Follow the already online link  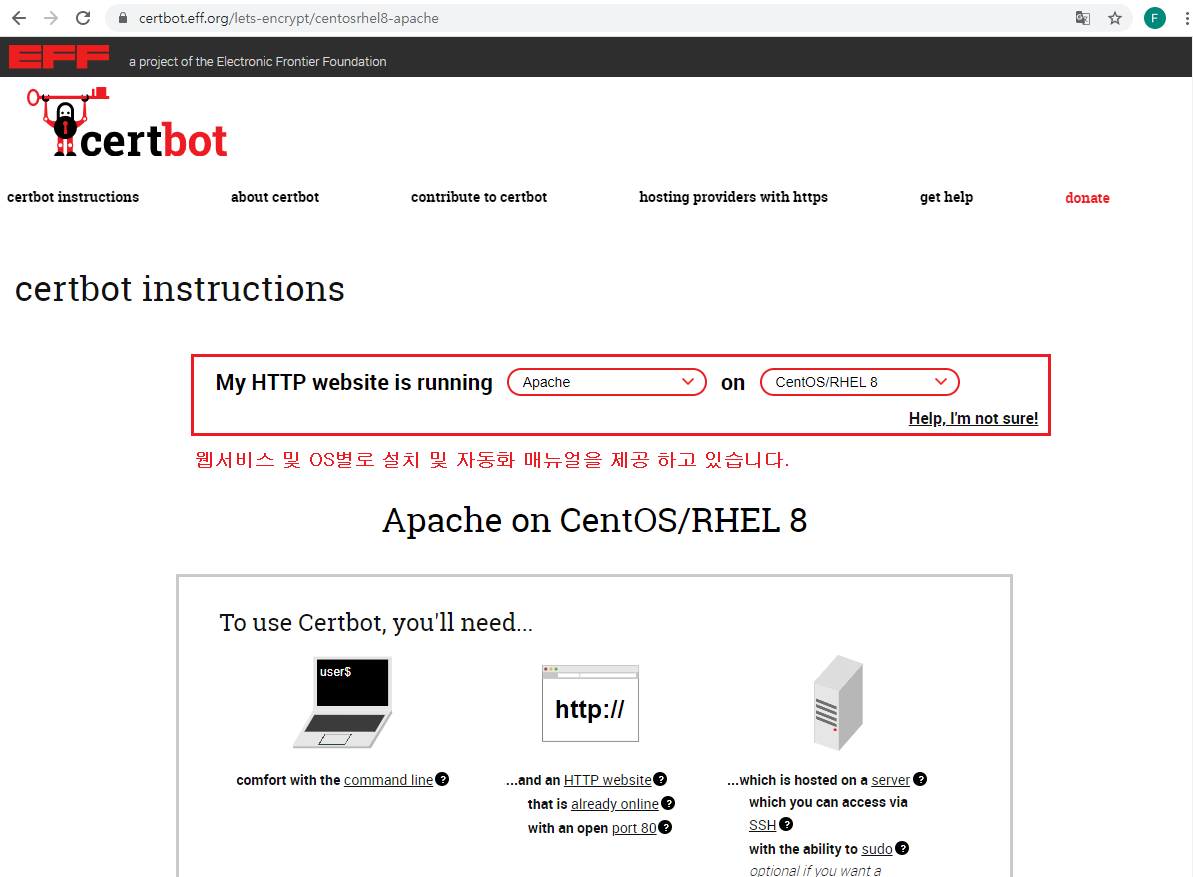[x=615, y=804]
